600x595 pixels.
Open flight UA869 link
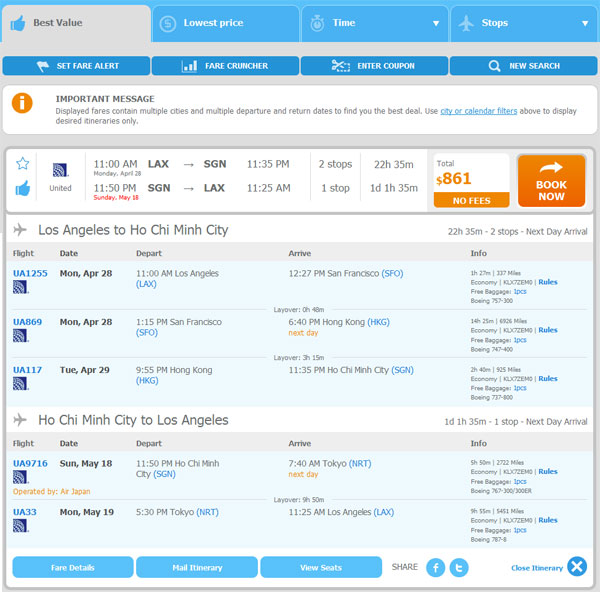pyautogui.click(x=28, y=322)
